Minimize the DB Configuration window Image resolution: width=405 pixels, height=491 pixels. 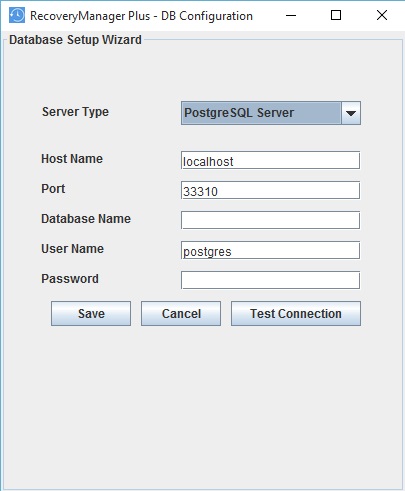pos(291,15)
